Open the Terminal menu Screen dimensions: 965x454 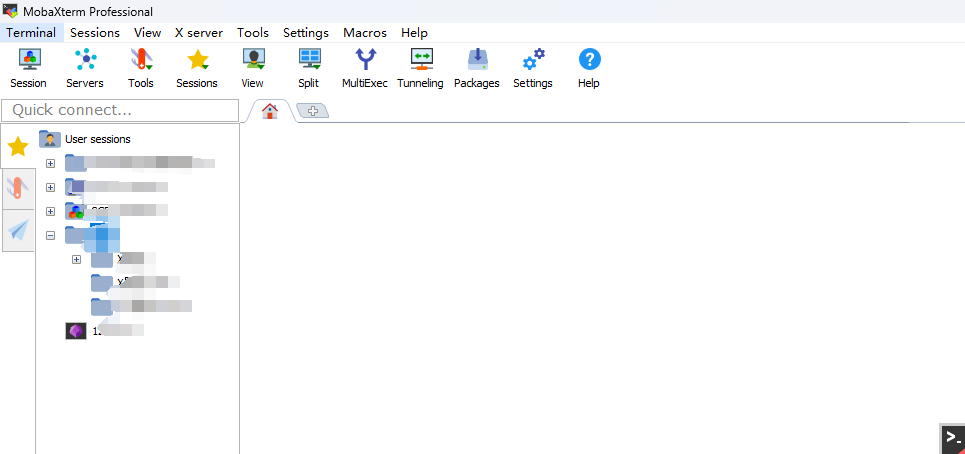tap(31, 33)
